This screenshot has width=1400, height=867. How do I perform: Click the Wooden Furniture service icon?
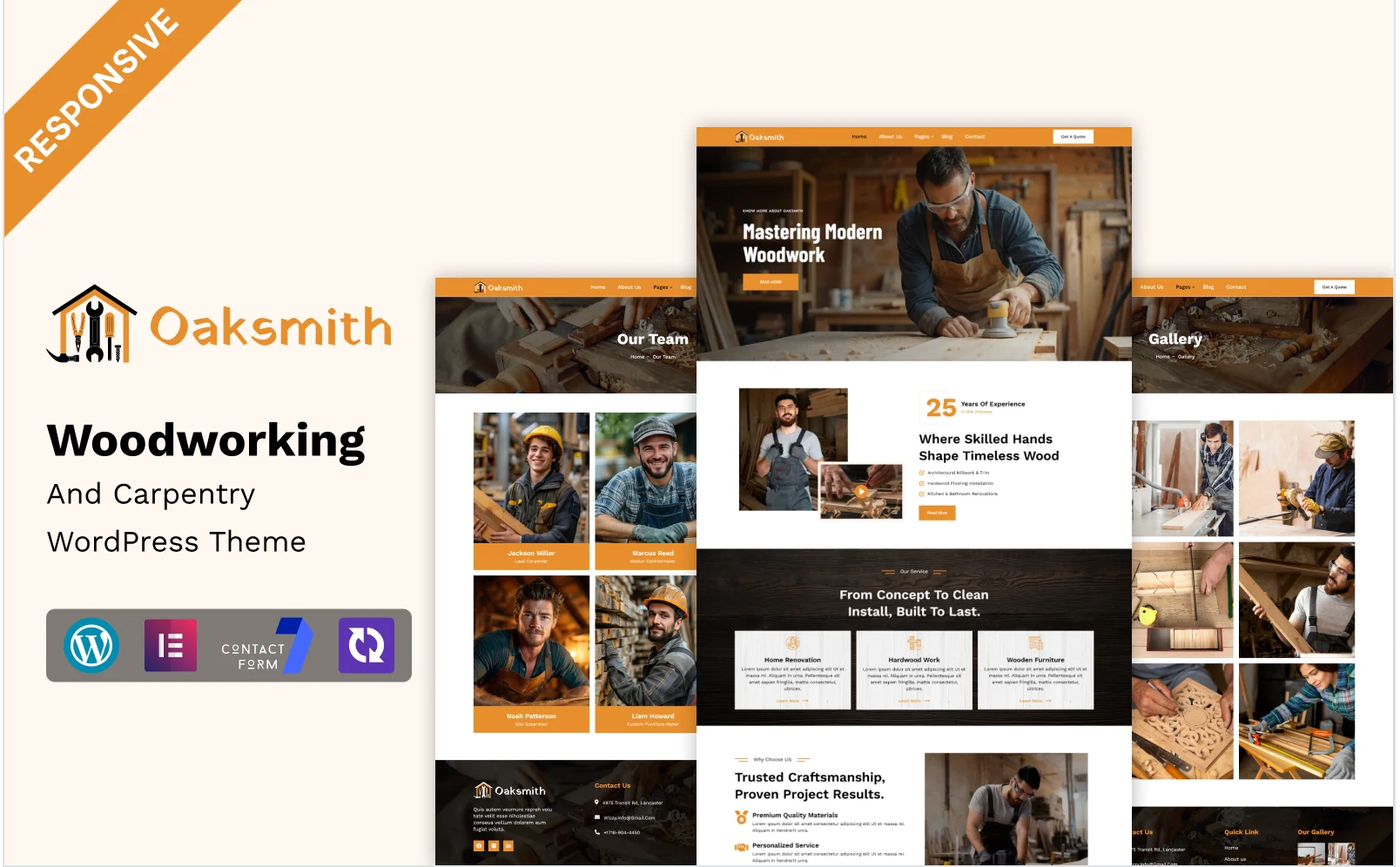1035,643
